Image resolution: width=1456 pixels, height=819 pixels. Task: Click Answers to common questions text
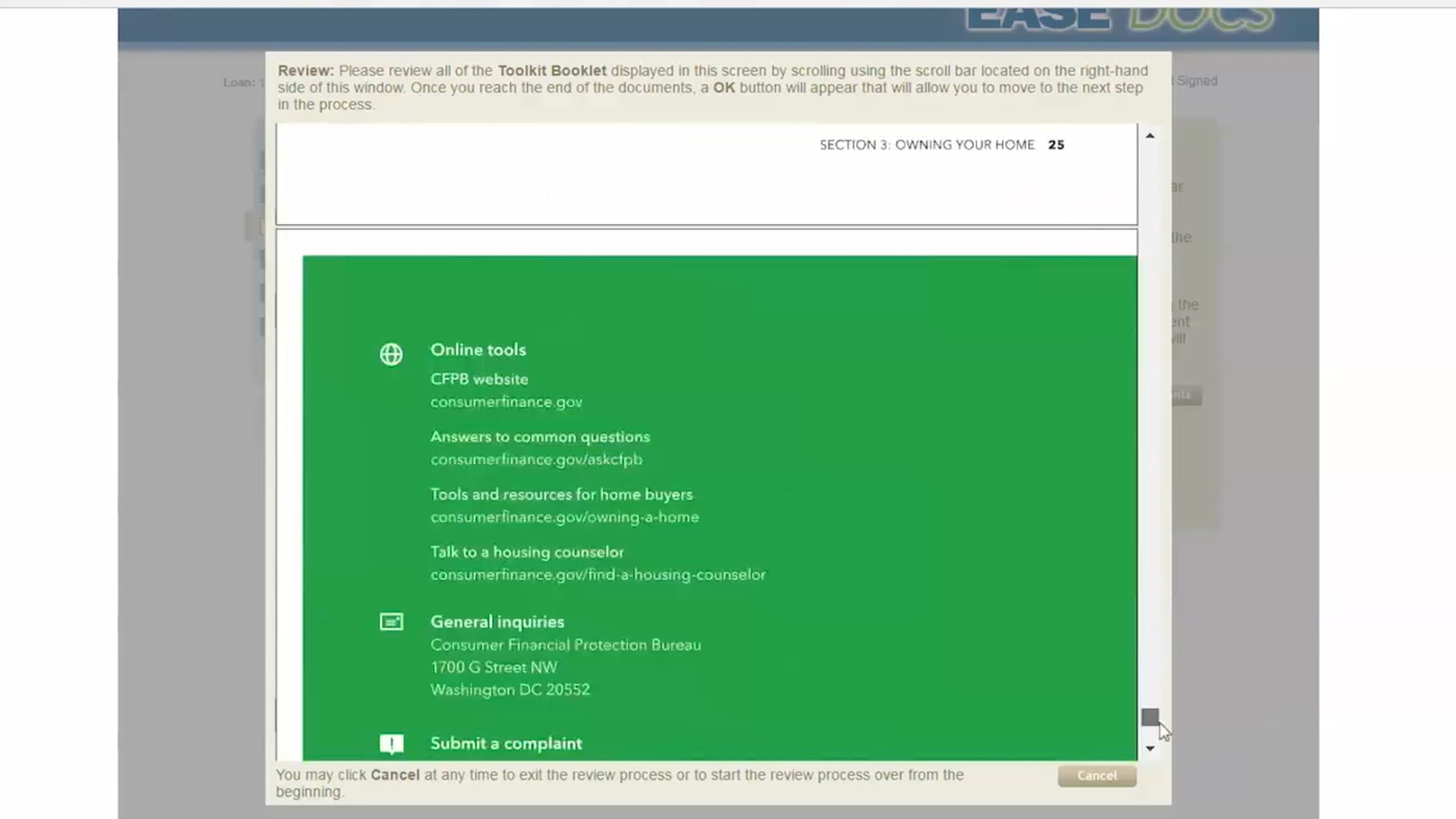tap(540, 437)
